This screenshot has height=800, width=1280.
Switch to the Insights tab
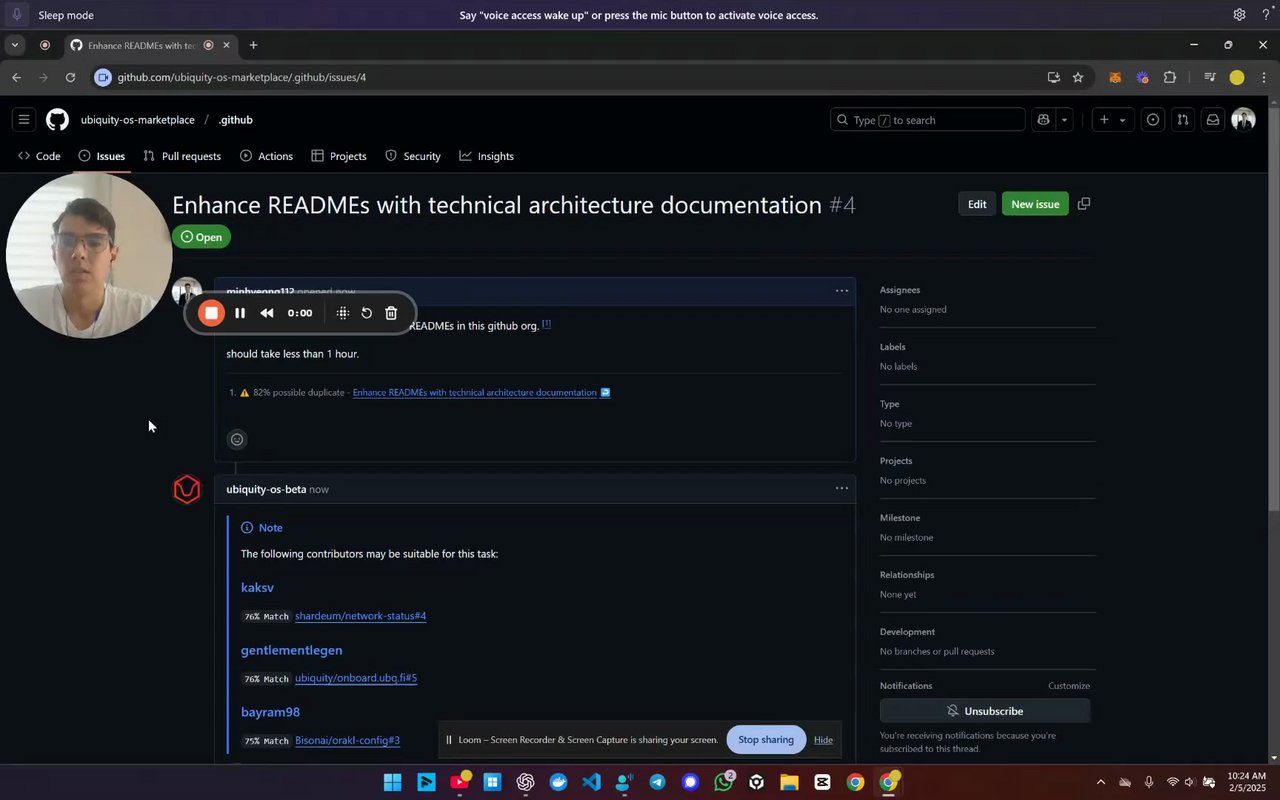coord(487,156)
